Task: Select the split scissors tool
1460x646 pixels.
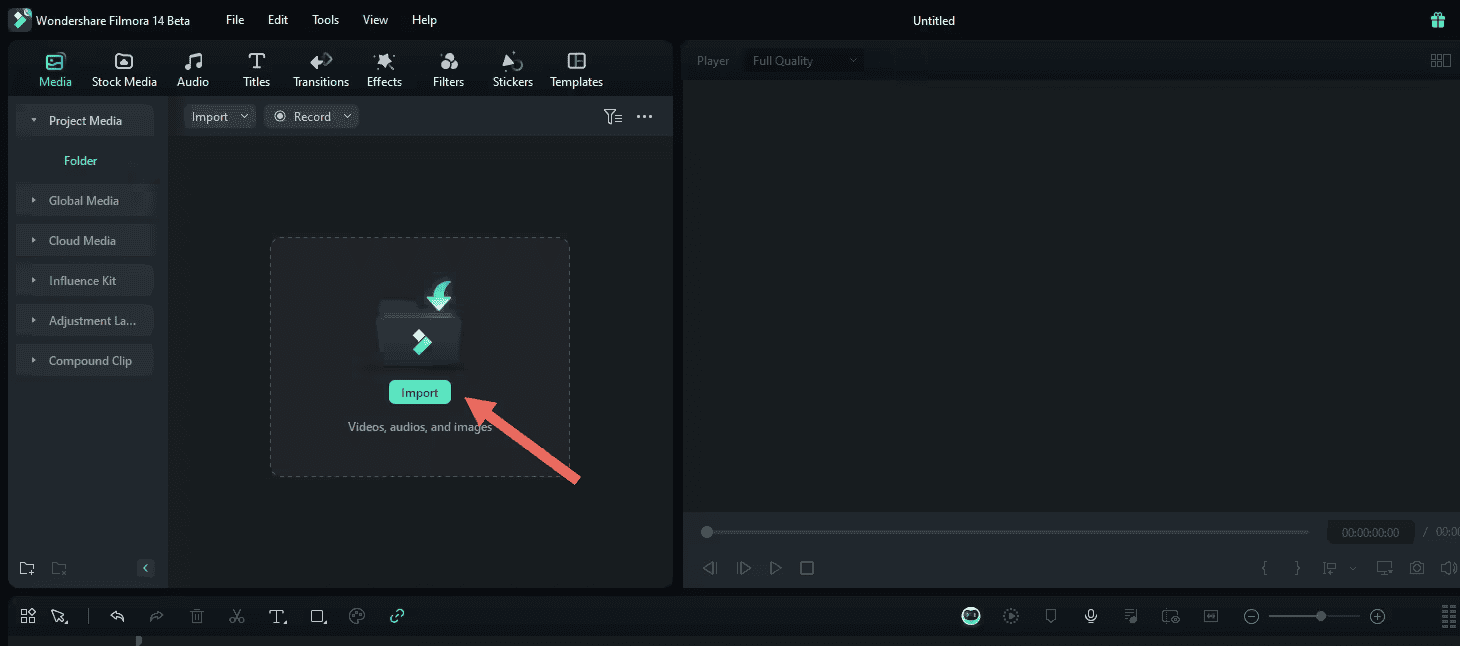Action: [x=237, y=616]
